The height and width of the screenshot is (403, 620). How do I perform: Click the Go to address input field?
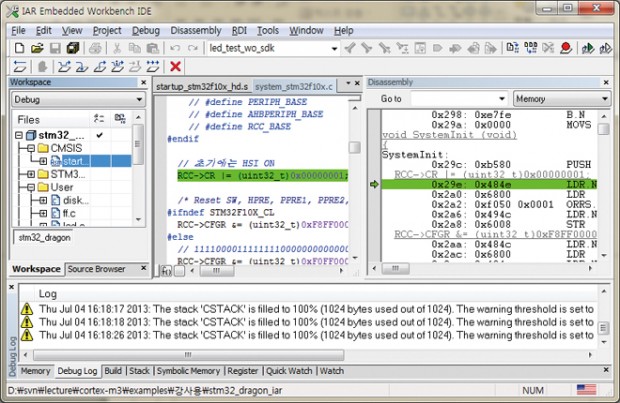(x=454, y=99)
